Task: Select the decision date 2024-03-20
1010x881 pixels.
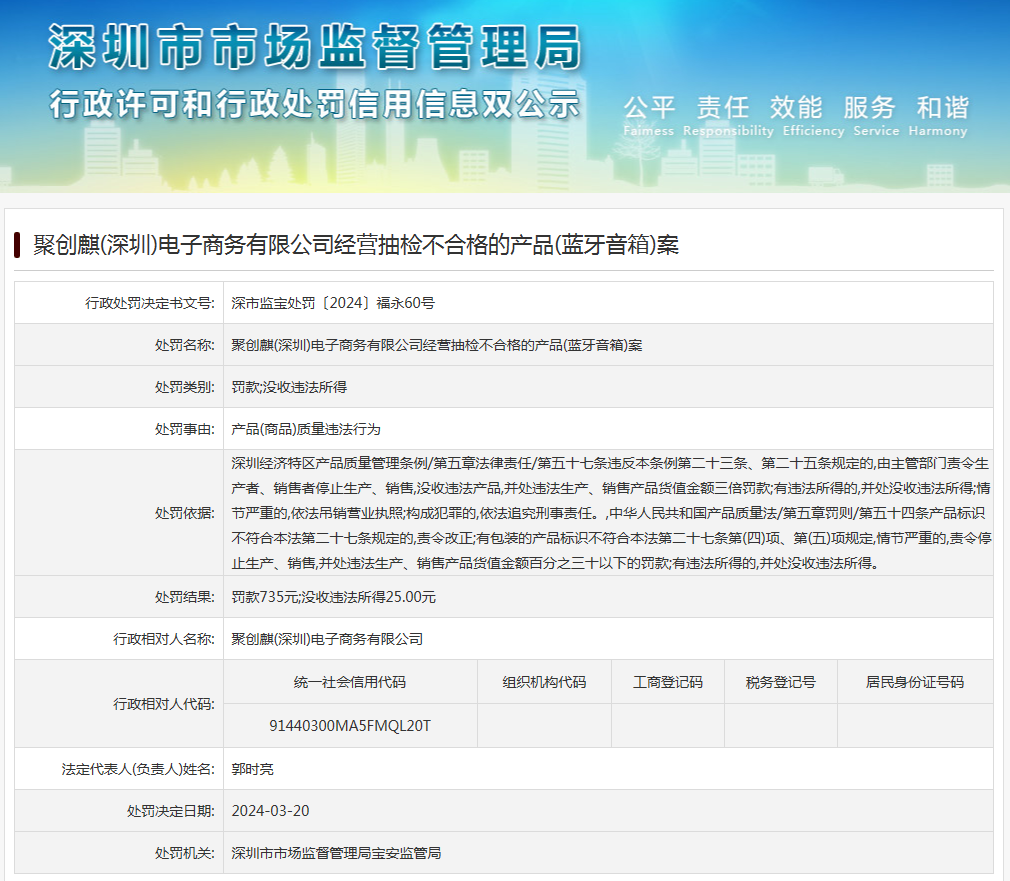Action: coord(271,811)
